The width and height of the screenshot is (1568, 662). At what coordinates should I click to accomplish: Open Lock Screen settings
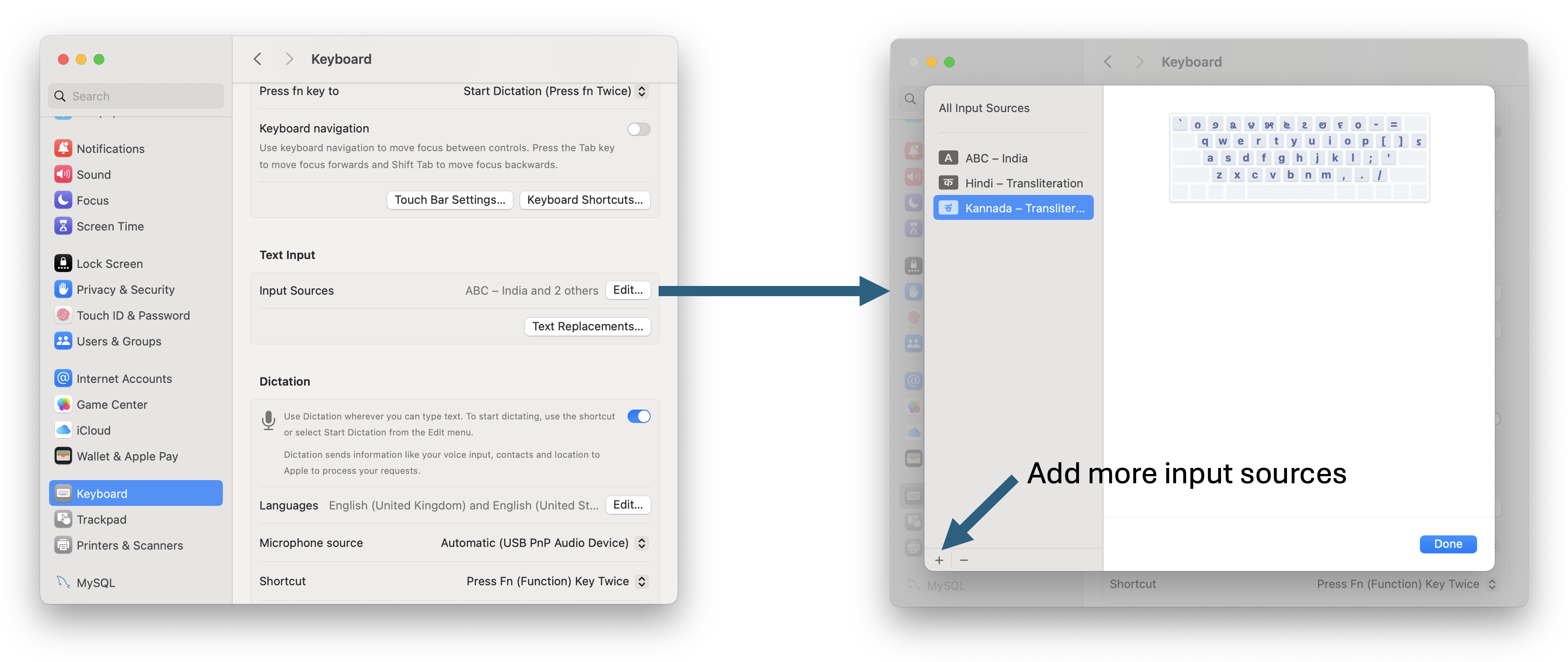(136, 264)
